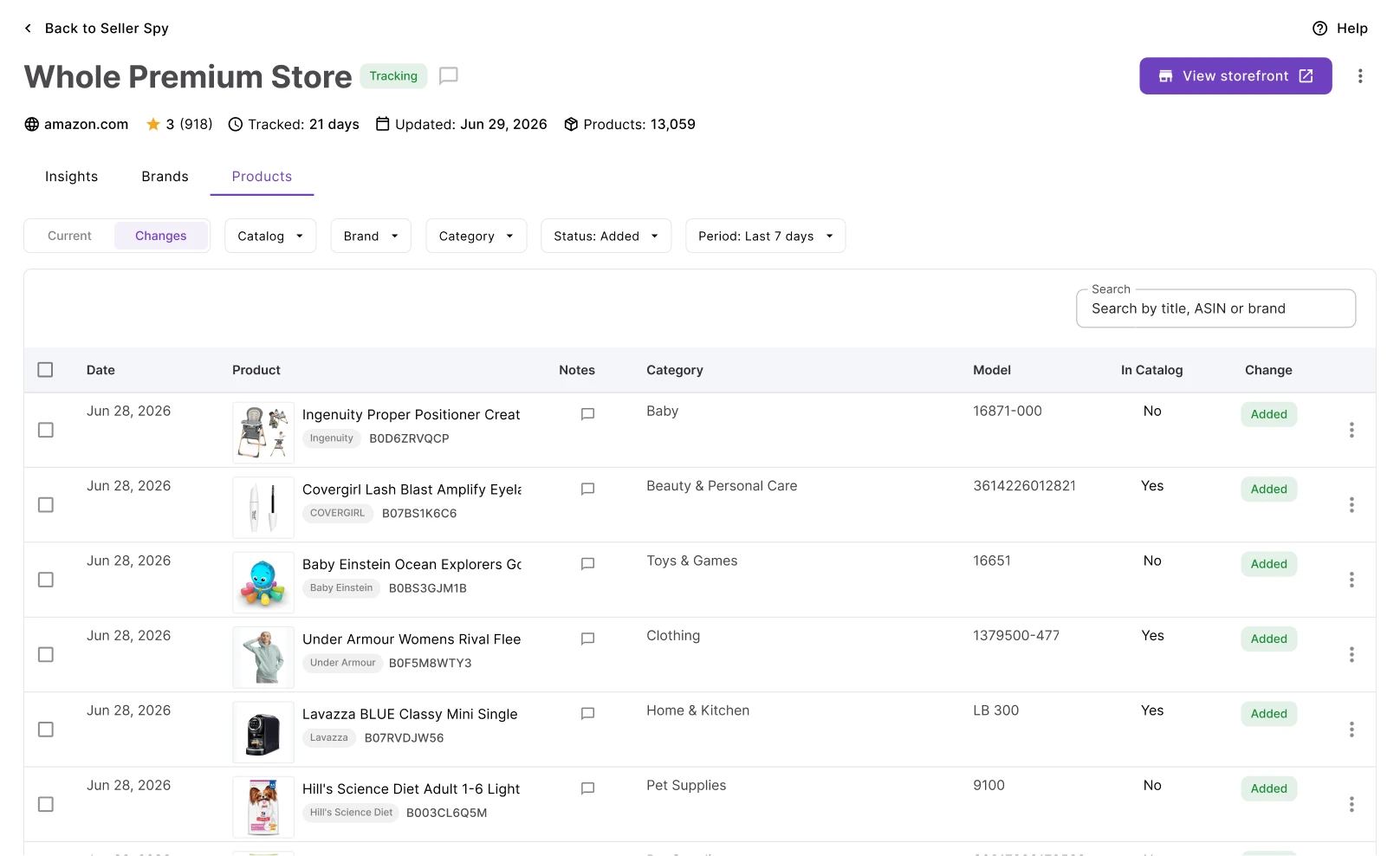The height and width of the screenshot is (856, 1400).
Task: Add note for Lavazza BLUE Classy Mini
Action: click(x=587, y=714)
